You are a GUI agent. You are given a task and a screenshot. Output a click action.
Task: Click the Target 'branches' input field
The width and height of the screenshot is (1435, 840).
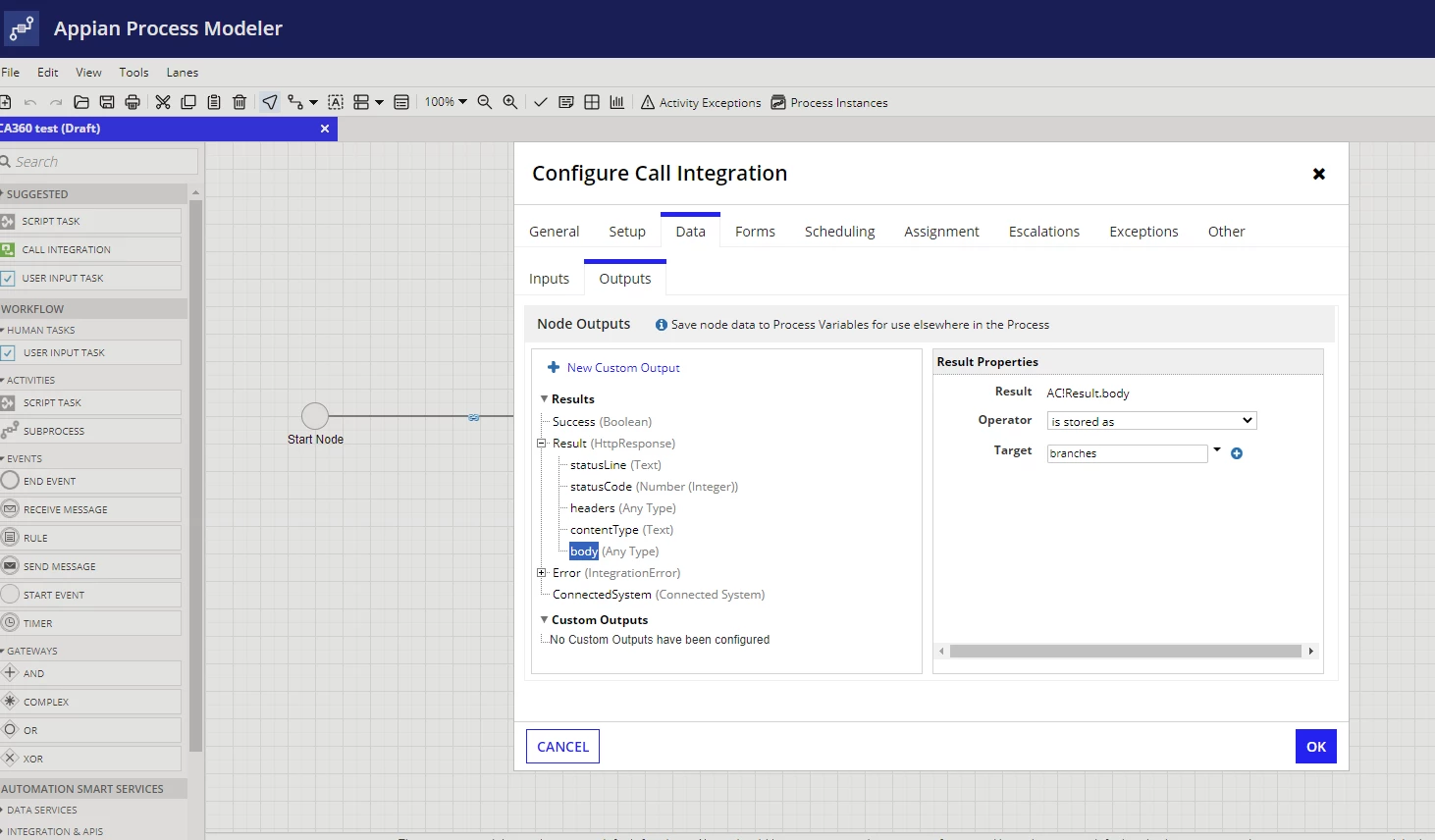tap(1128, 453)
